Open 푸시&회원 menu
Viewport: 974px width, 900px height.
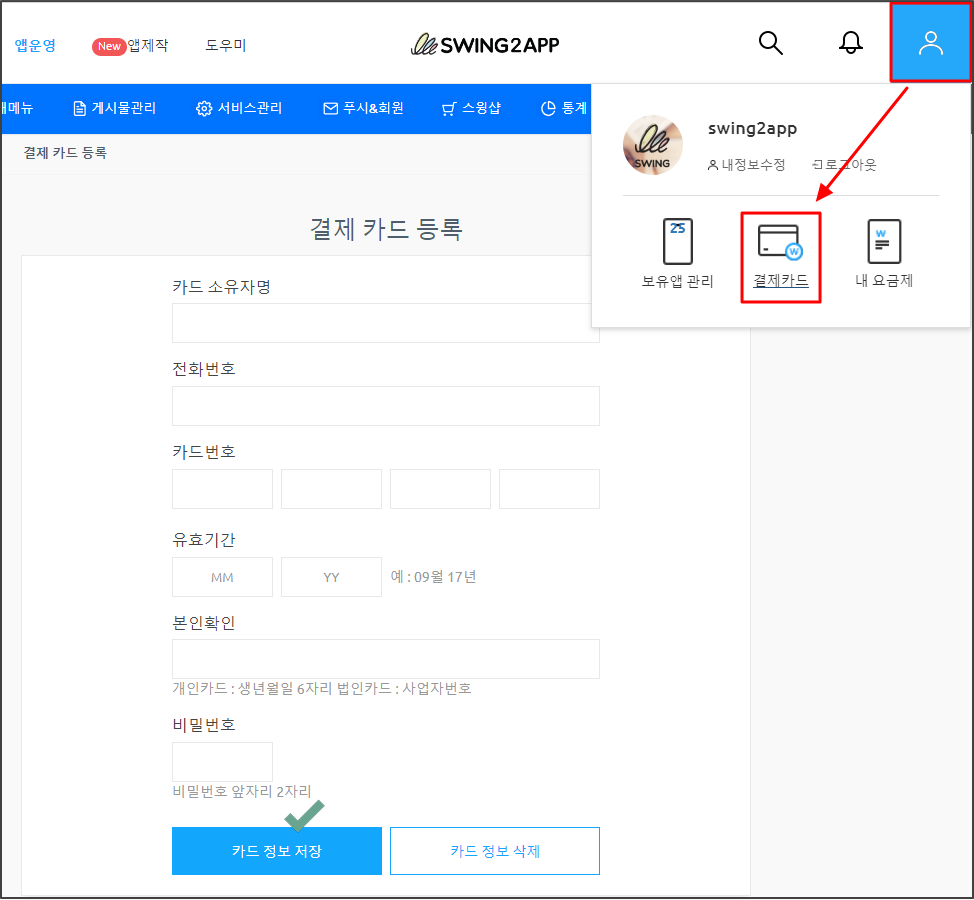pyautogui.click(x=363, y=108)
